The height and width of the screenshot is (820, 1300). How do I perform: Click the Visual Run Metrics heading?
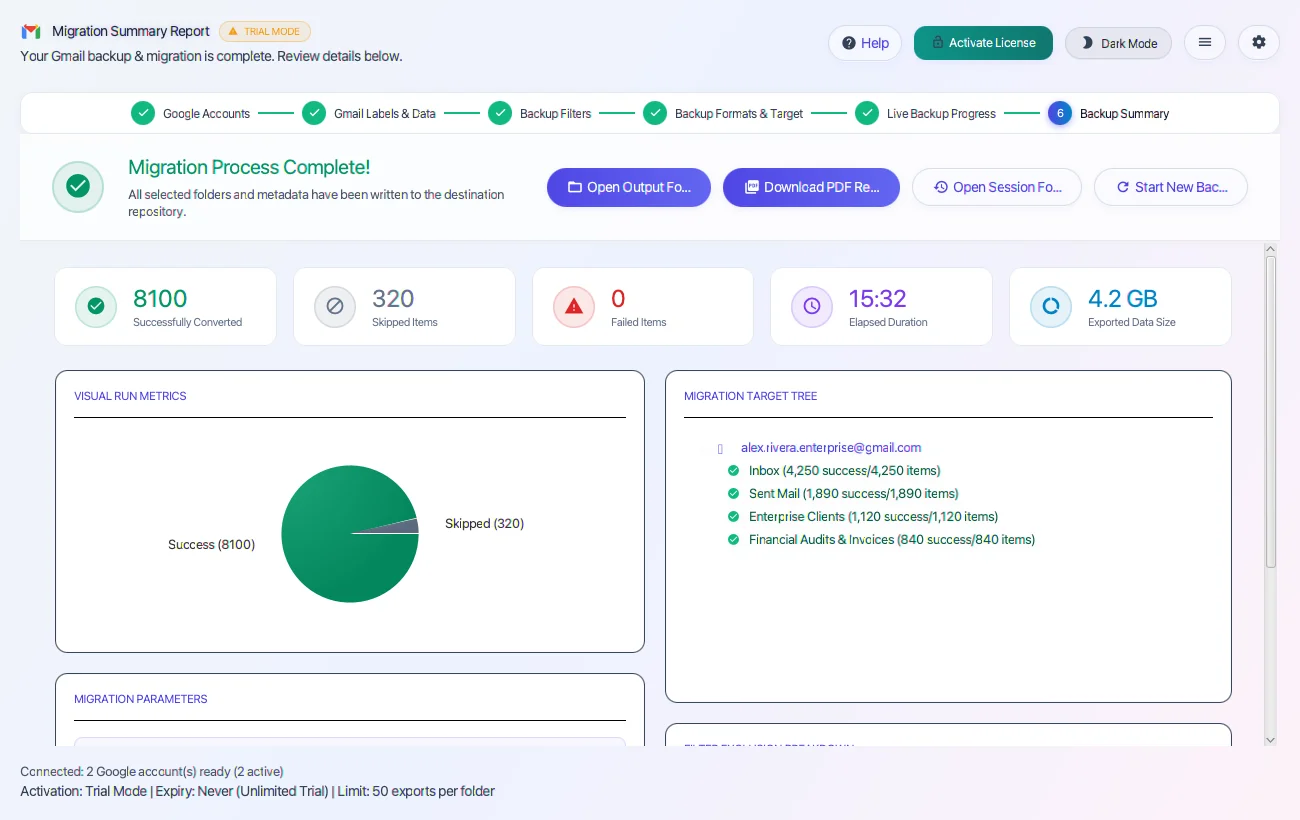tap(130, 396)
